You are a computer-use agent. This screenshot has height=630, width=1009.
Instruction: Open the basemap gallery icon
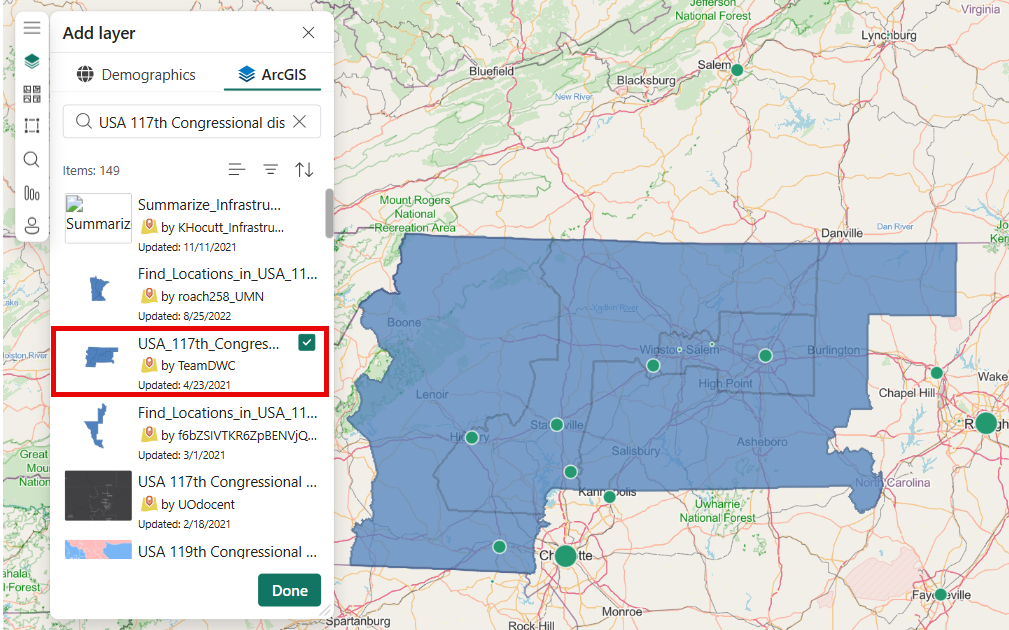(x=31, y=93)
